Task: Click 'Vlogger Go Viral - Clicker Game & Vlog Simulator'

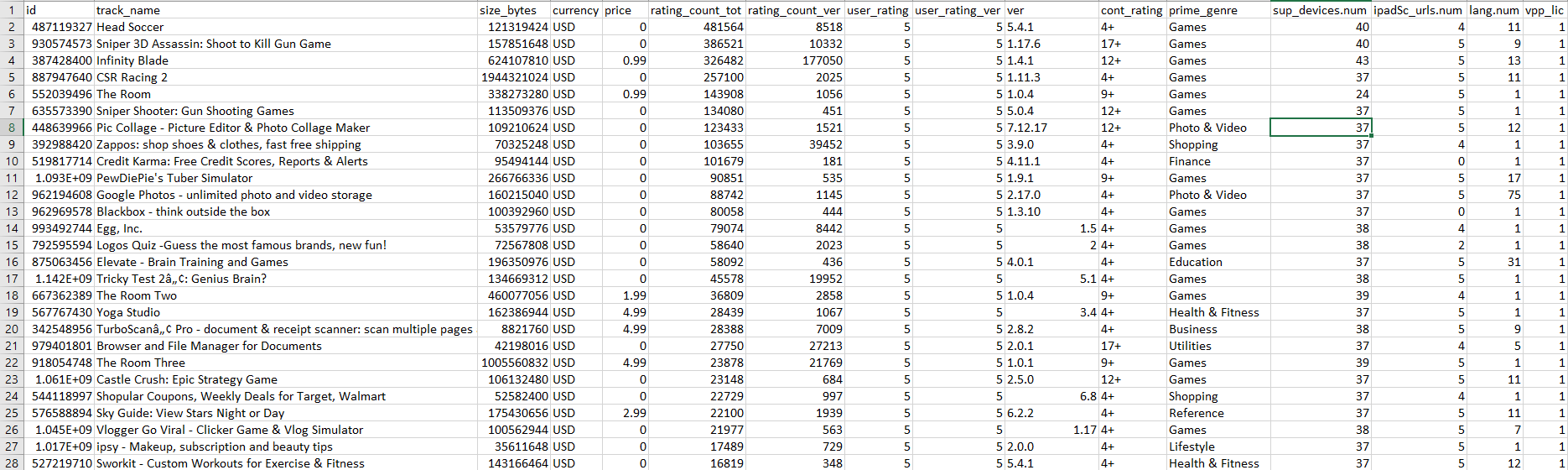Action: pos(285,430)
